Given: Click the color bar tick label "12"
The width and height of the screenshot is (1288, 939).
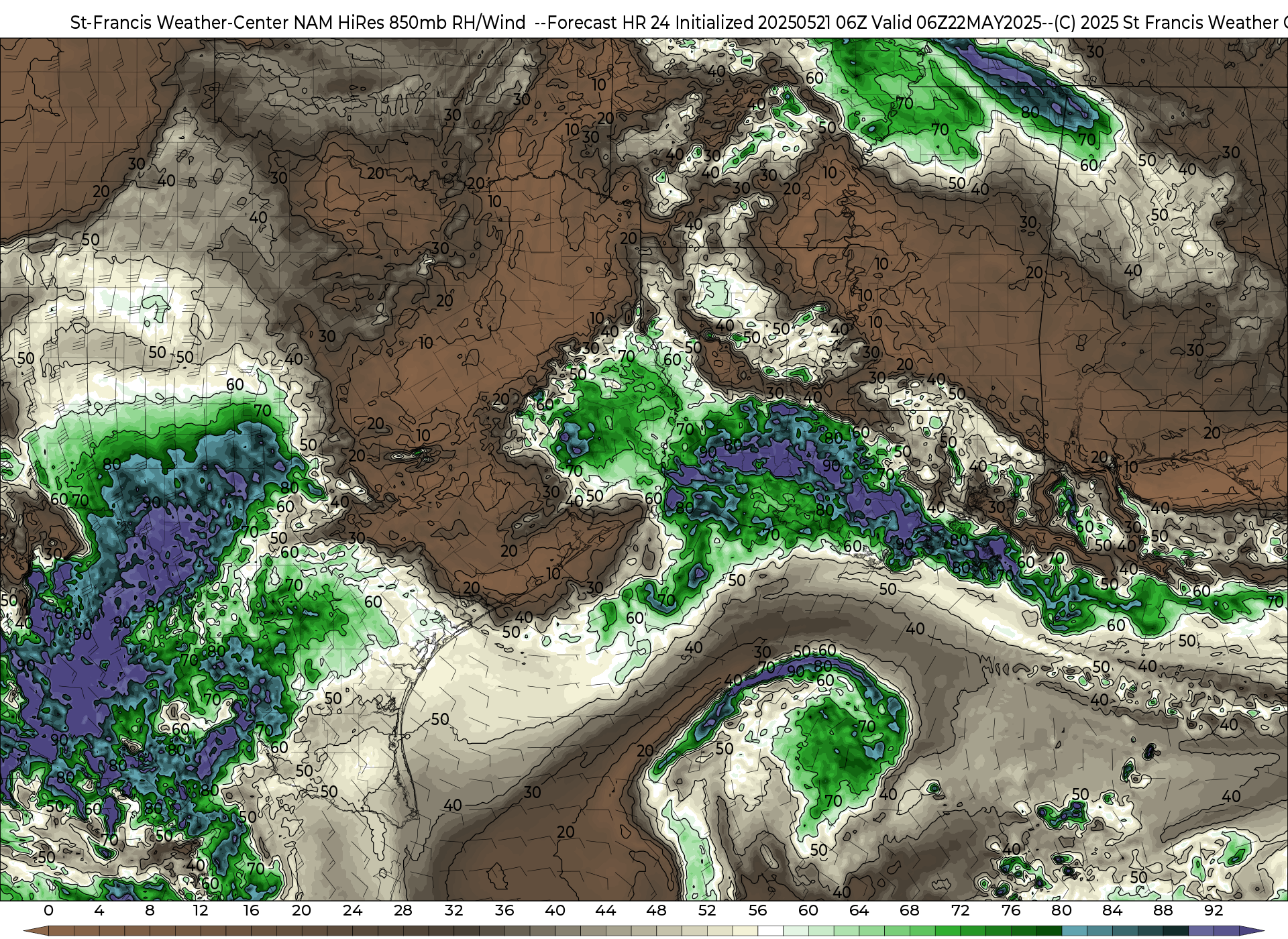Looking at the screenshot, I should 201,911.
